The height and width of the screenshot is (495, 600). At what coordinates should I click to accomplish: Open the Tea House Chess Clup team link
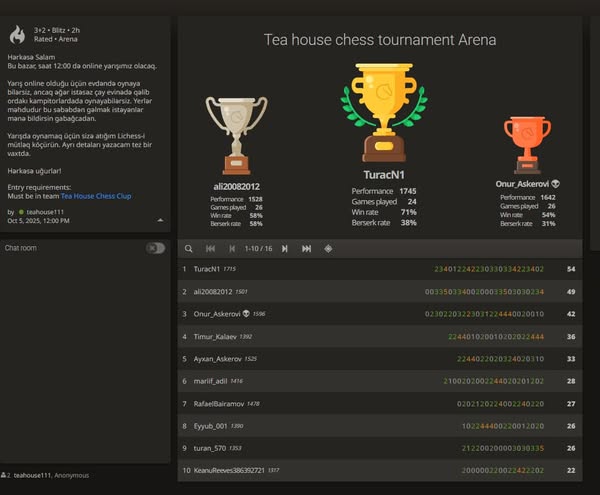(x=96, y=196)
